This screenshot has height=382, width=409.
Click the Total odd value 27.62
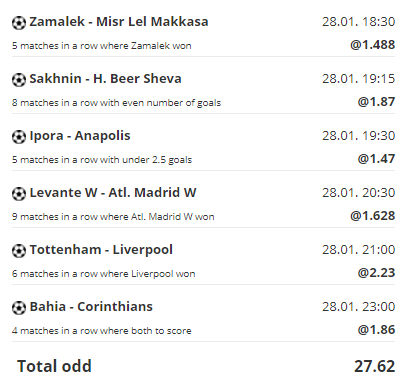[375, 366]
